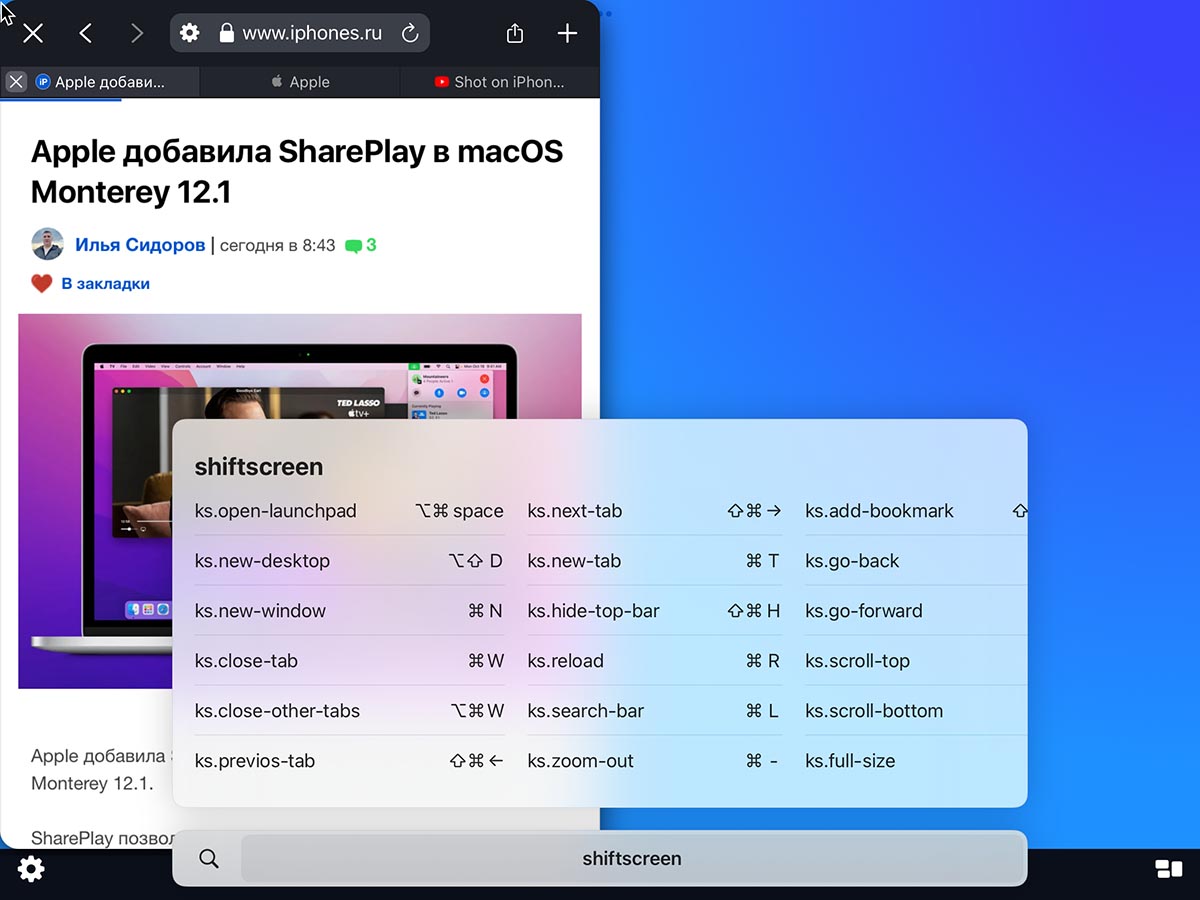Viewport: 1200px width, 900px height.
Task: Select ks.close-tab shortcut row
Action: pos(349,661)
